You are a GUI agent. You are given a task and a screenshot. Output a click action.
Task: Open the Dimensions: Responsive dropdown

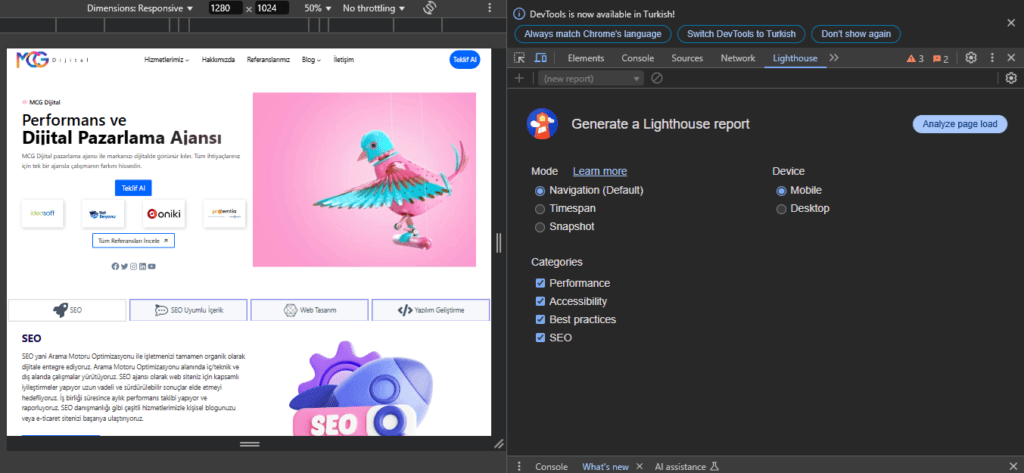pyautogui.click(x=140, y=8)
